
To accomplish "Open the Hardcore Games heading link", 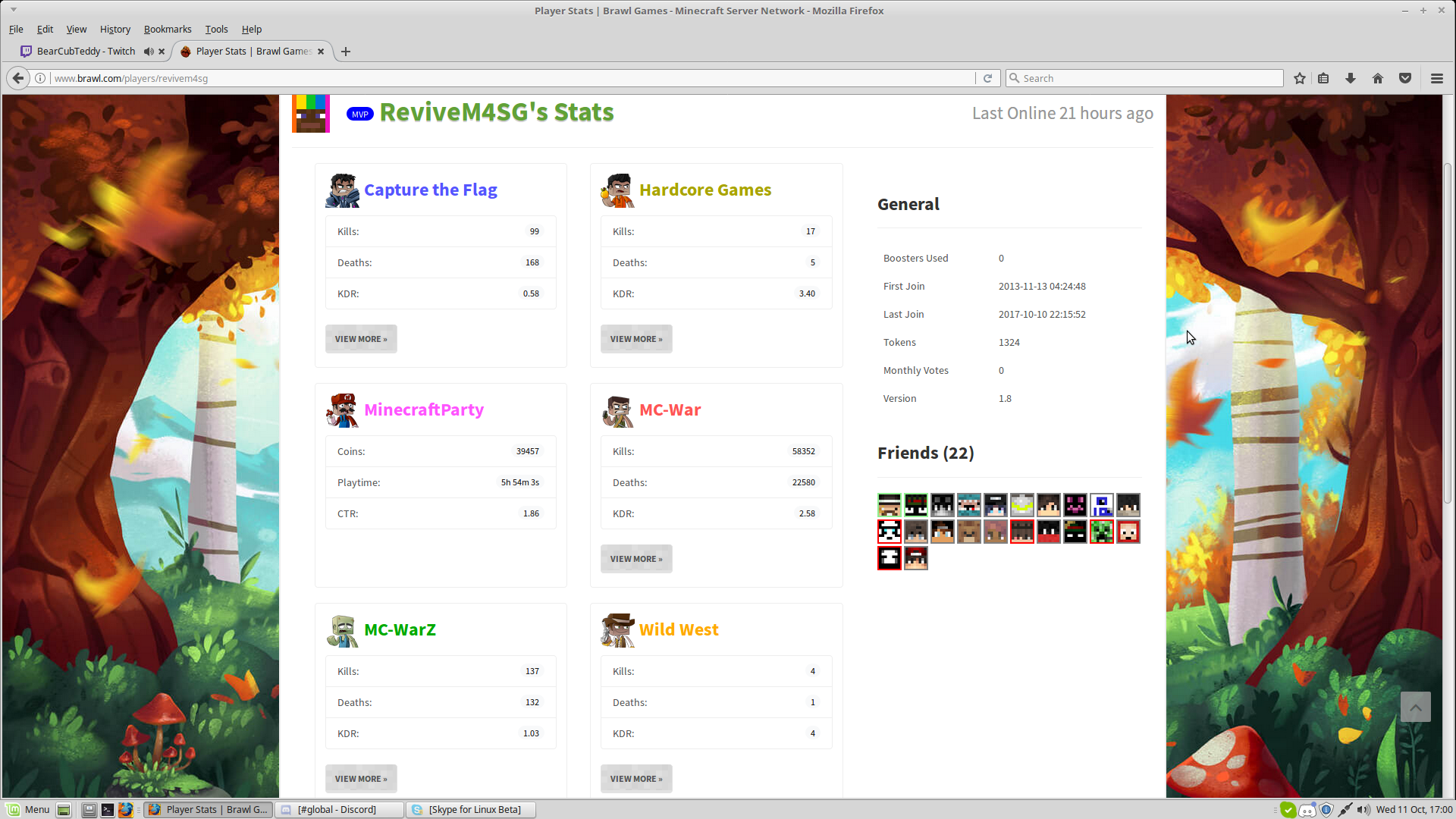I will [704, 190].
